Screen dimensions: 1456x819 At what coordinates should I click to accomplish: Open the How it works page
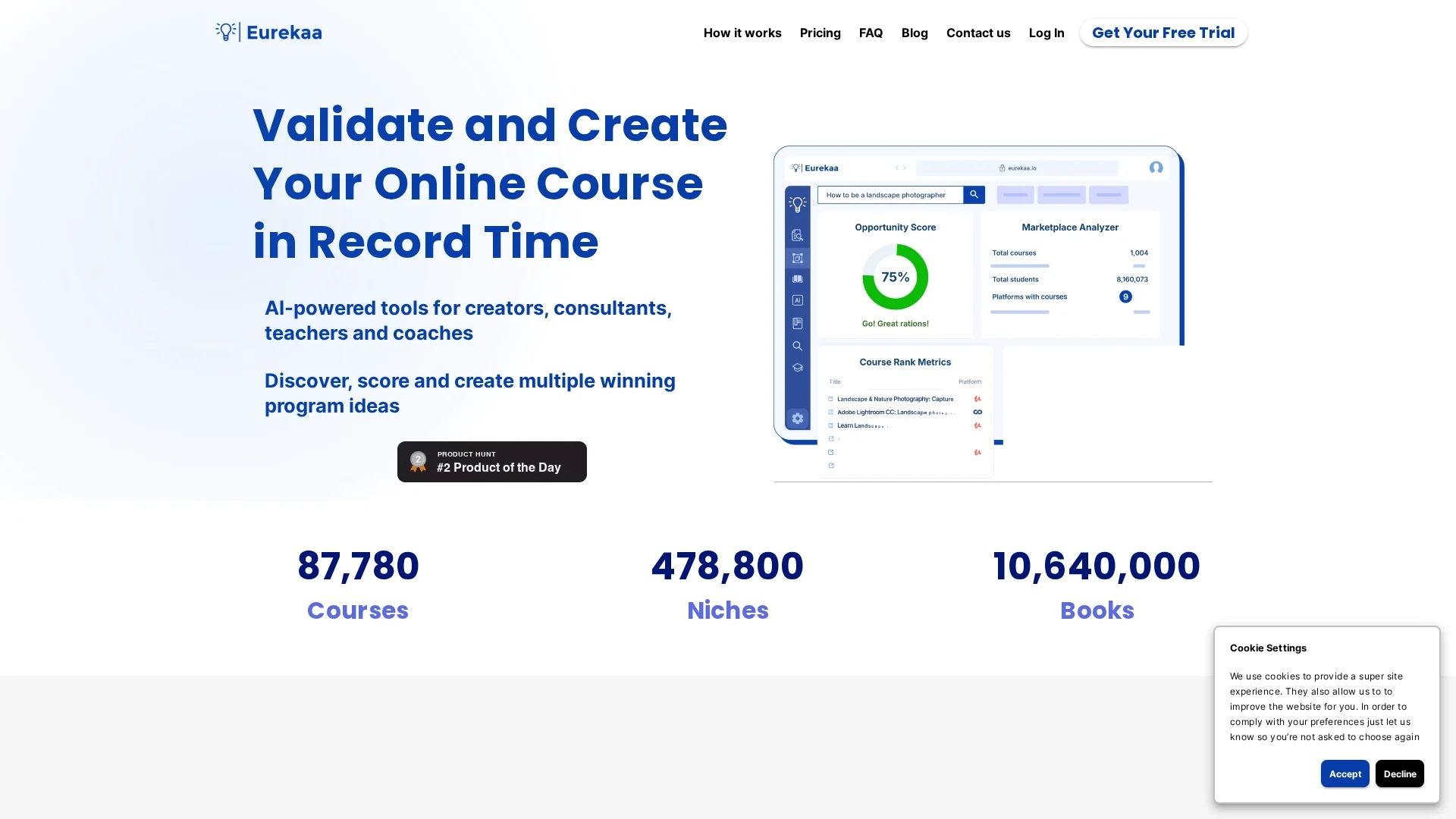coord(742,33)
